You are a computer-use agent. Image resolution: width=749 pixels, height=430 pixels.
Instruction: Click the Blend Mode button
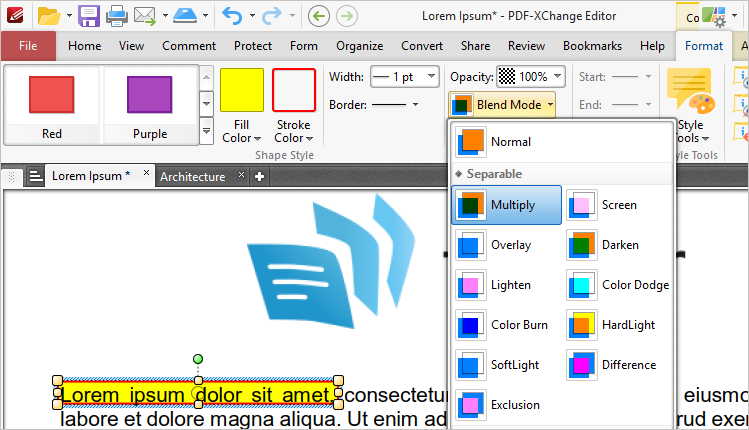click(510, 105)
